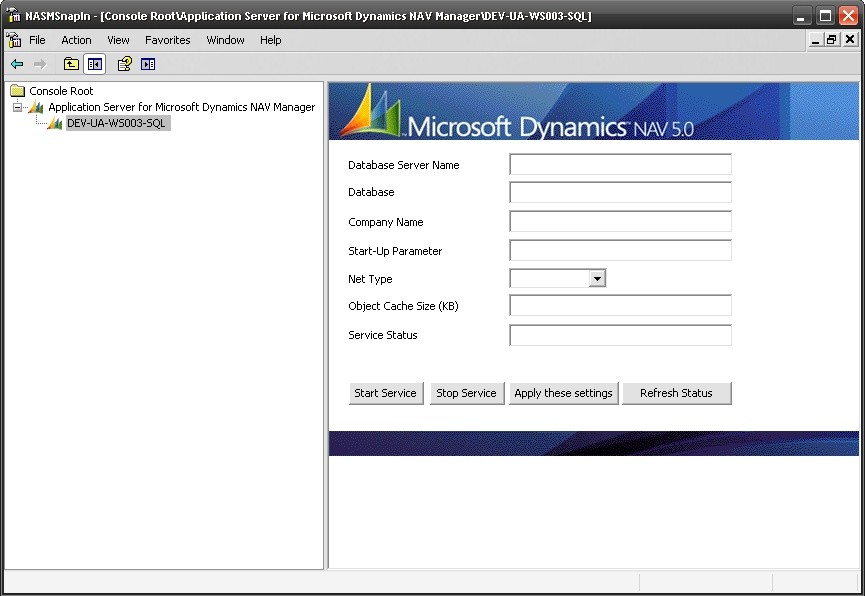The image size is (865, 596).
Task: Close the NASMSnapIn window
Action: [848, 16]
